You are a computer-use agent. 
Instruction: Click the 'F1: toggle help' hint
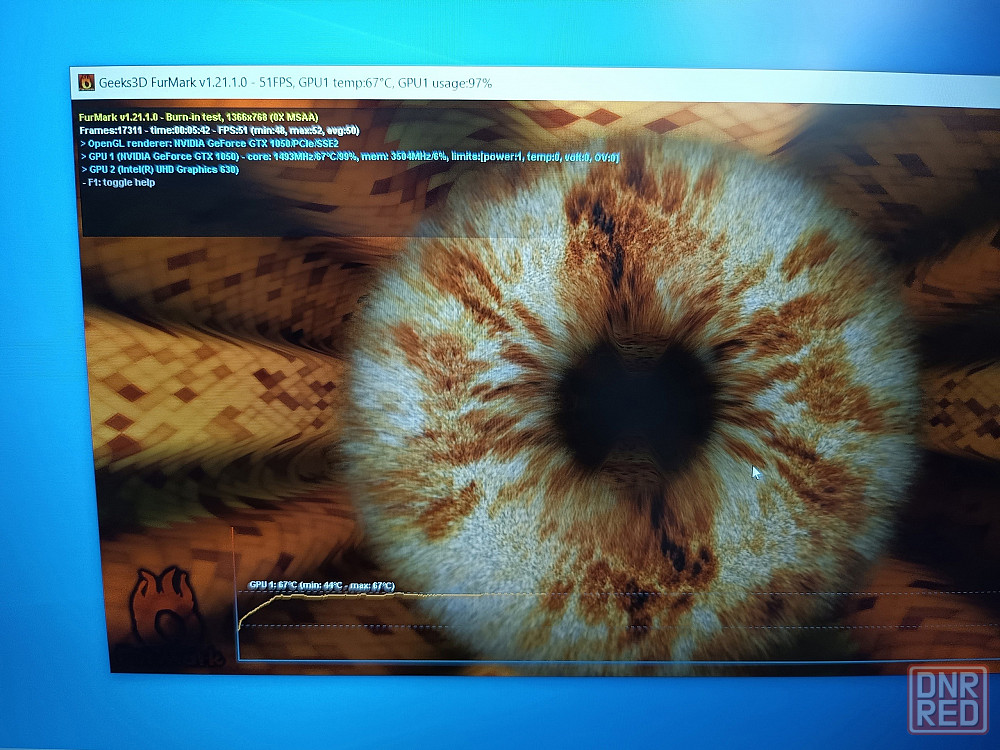[x=119, y=182]
